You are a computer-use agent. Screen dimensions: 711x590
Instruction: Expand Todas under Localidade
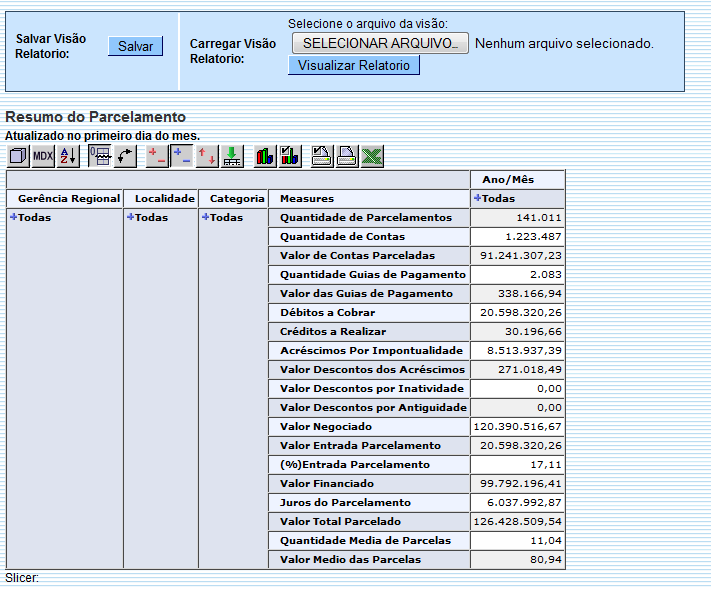(x=131, y=217)
